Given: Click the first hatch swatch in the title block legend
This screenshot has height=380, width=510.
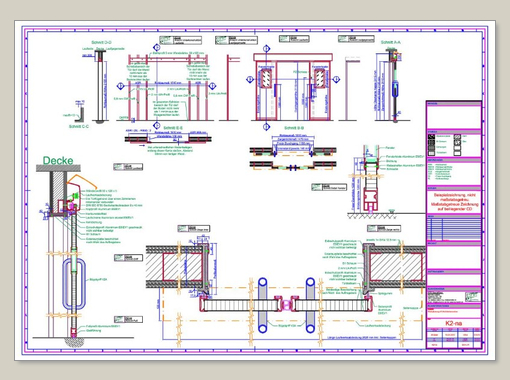Looking at the screenshot, I should [431, 137].
